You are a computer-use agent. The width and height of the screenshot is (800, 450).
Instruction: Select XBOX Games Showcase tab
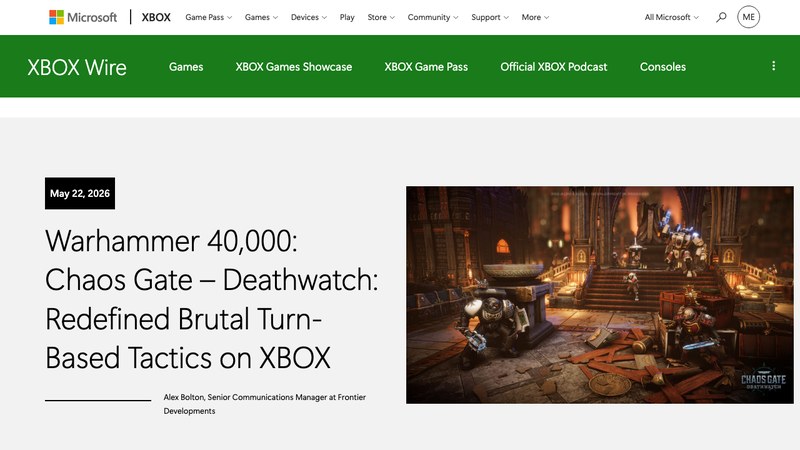294,67
